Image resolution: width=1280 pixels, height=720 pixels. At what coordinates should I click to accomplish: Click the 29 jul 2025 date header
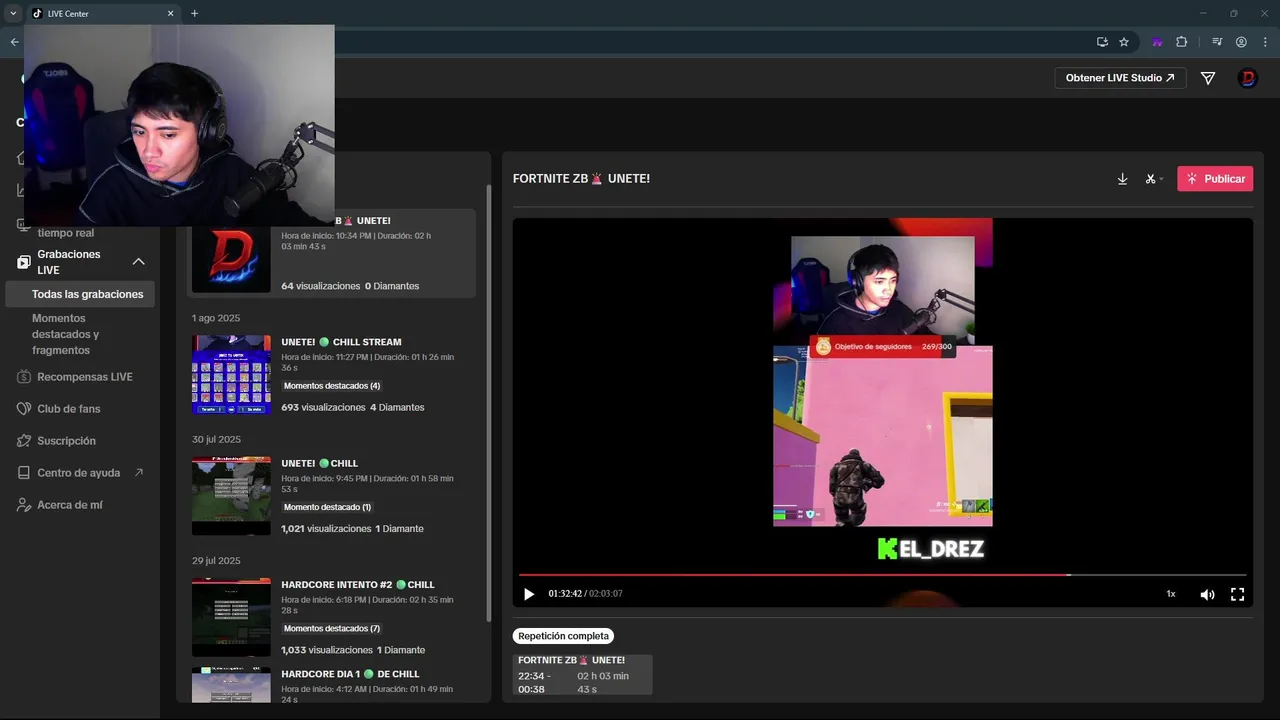[x=216, y=561]
